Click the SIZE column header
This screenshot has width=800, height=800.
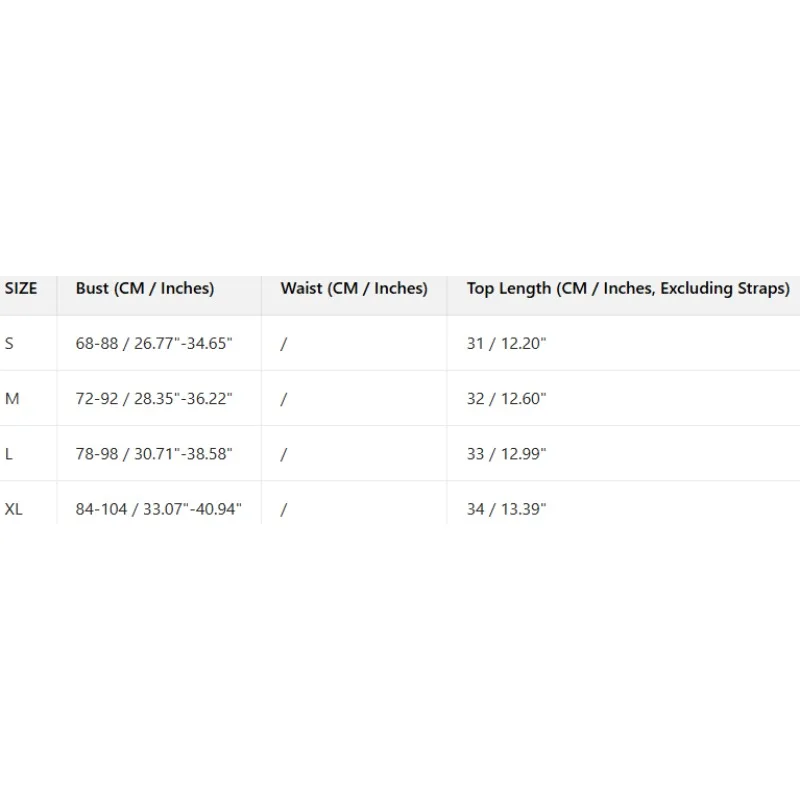pos(21,288)
